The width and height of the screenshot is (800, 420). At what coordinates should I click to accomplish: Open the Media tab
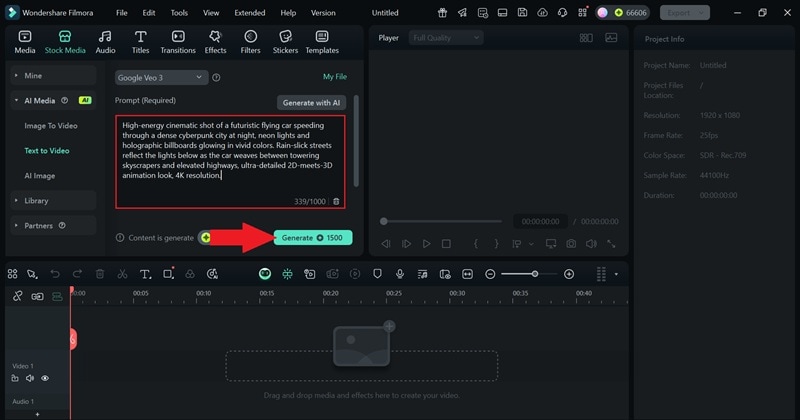24,42
